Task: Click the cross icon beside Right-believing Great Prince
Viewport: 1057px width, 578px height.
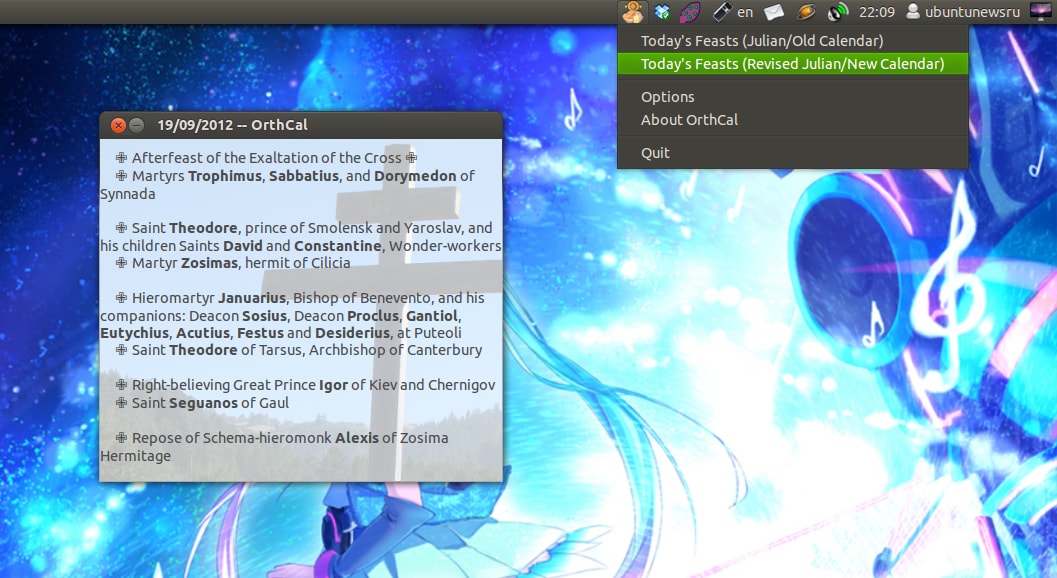Action: (x=121, y=384)
